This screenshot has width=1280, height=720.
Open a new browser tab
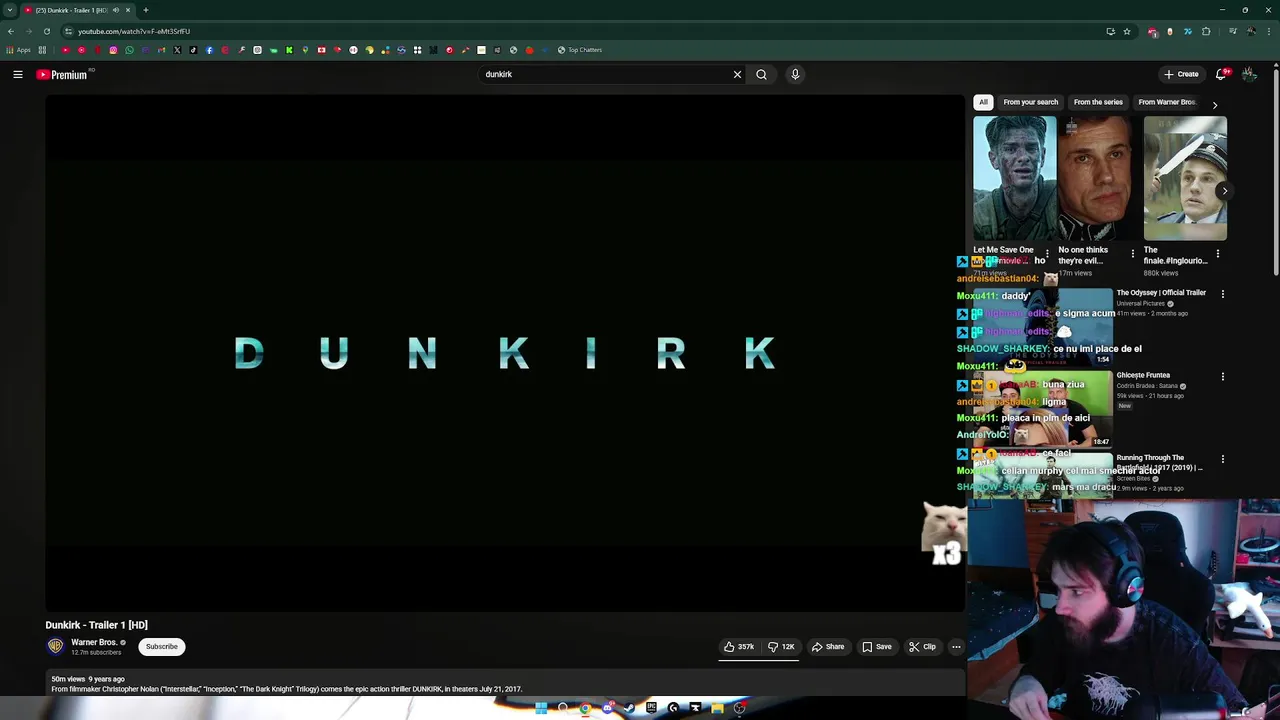146,10
